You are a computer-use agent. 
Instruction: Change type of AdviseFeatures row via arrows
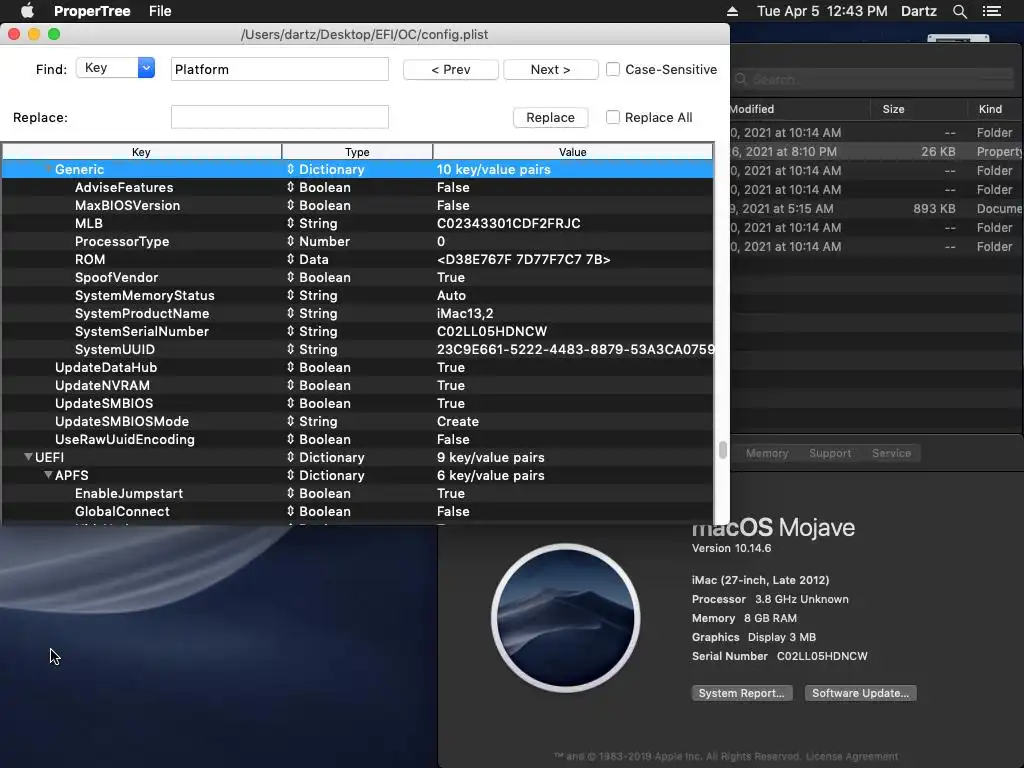(x=291, y=187)
